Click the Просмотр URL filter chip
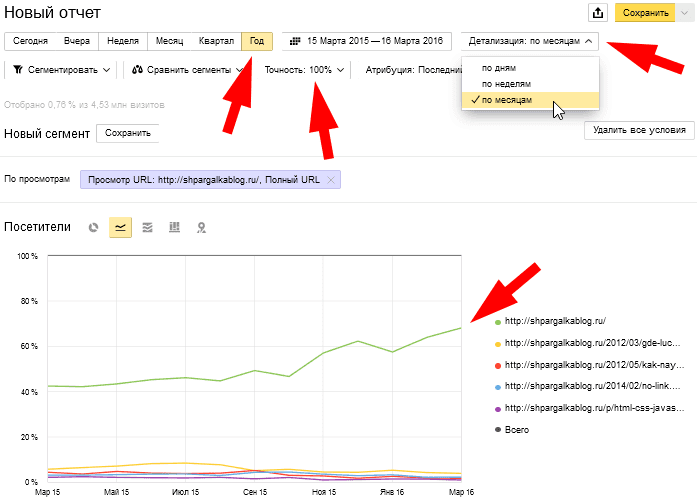Viewport: 697px width, 497px height. click(202, 179)
